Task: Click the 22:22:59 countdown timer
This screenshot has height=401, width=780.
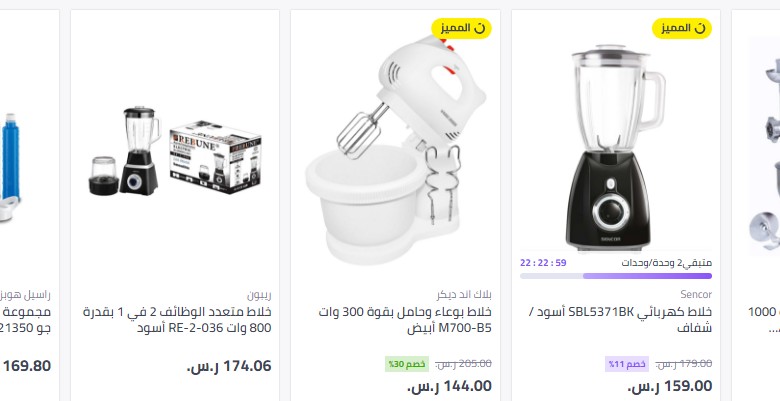Action: click(x=543, y=263)
